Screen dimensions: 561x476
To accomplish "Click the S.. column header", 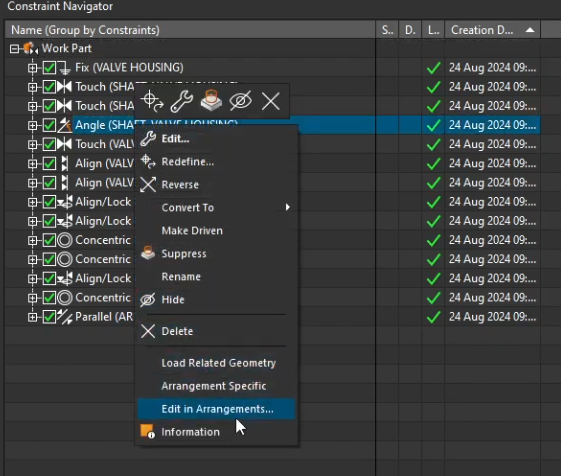I will point(387,30).
